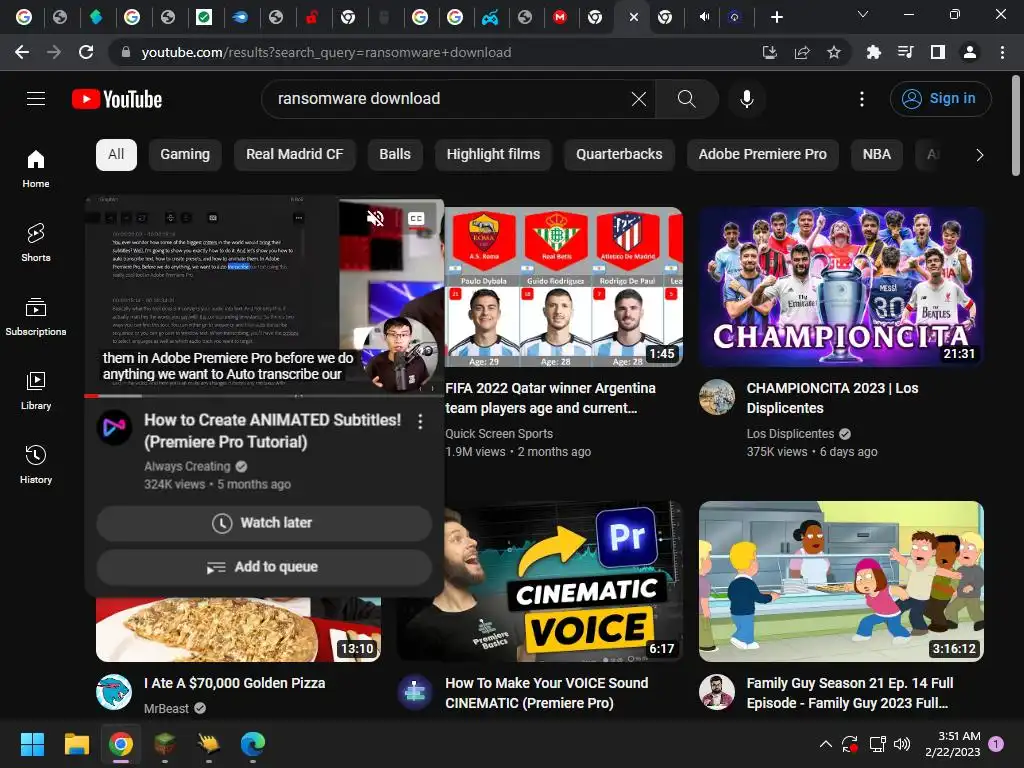Select the Real Madrid CF chip
The height and width of the screenshot is (768, 1024).
pyautogui.click(x=295, y=155)
